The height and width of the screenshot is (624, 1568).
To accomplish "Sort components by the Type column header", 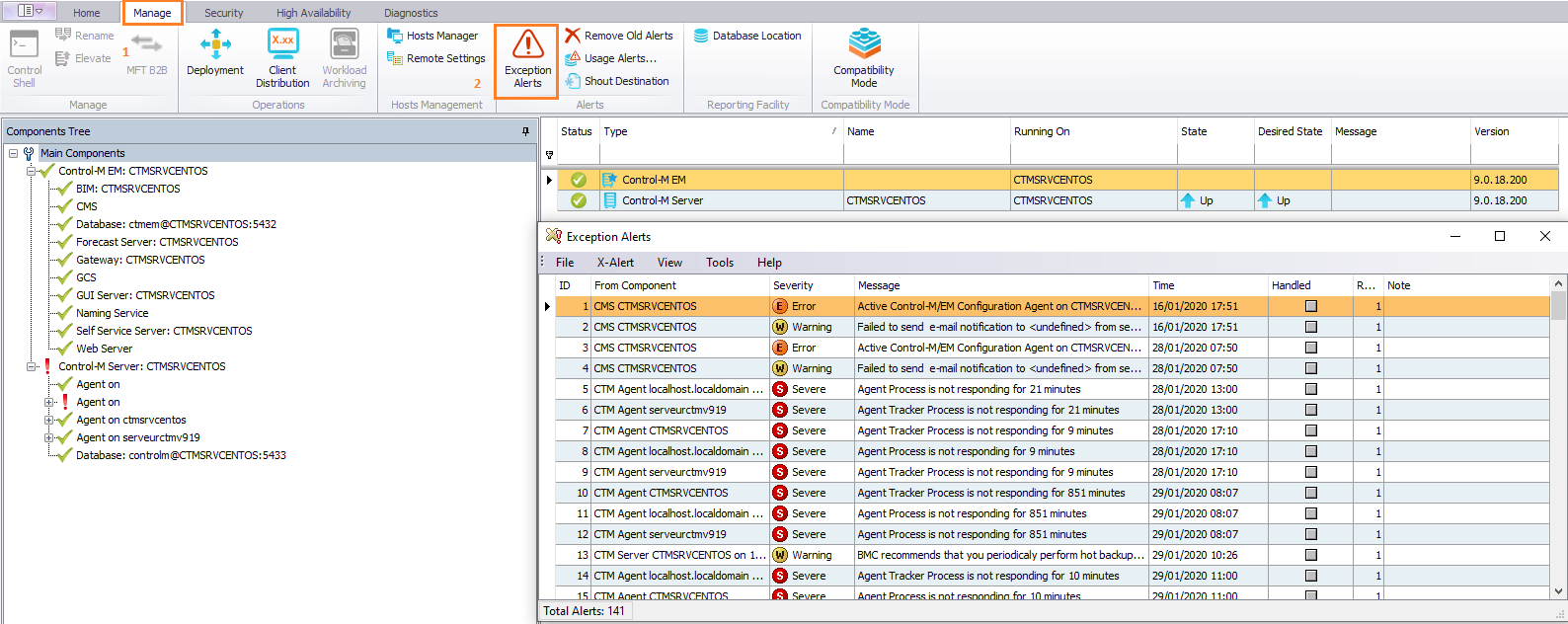I will point(721,131).
